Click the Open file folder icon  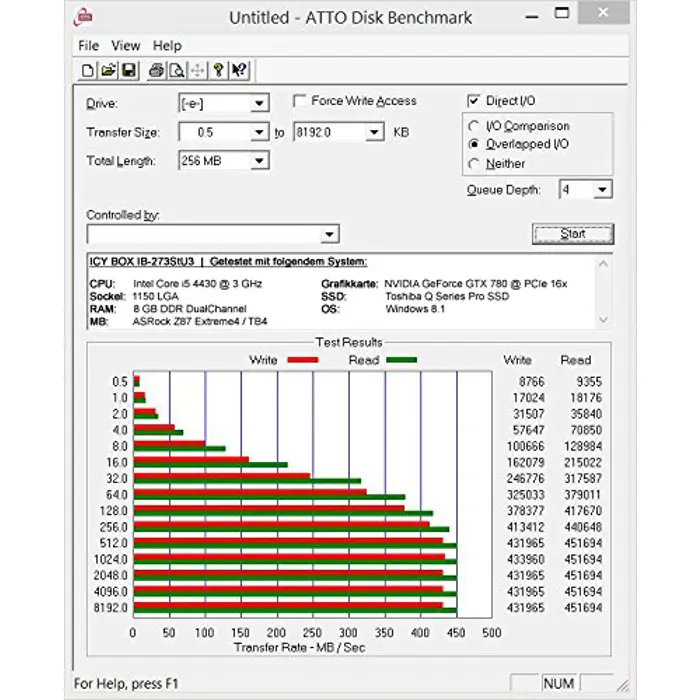tap(108, 70)
